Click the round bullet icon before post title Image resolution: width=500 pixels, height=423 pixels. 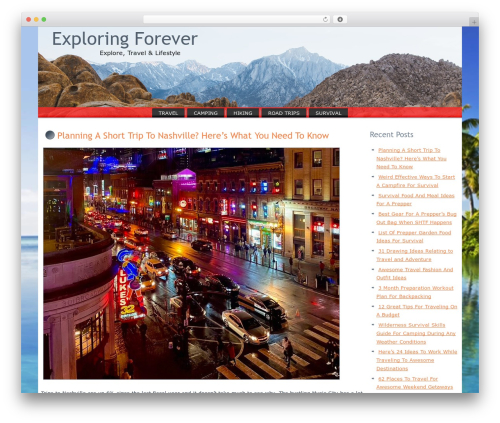(x=50, y=135)
